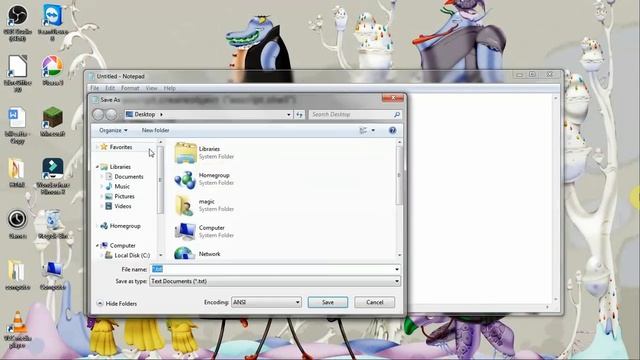Open the Format menu in Notepad
The image size is (640, 360).
(130, 88)
